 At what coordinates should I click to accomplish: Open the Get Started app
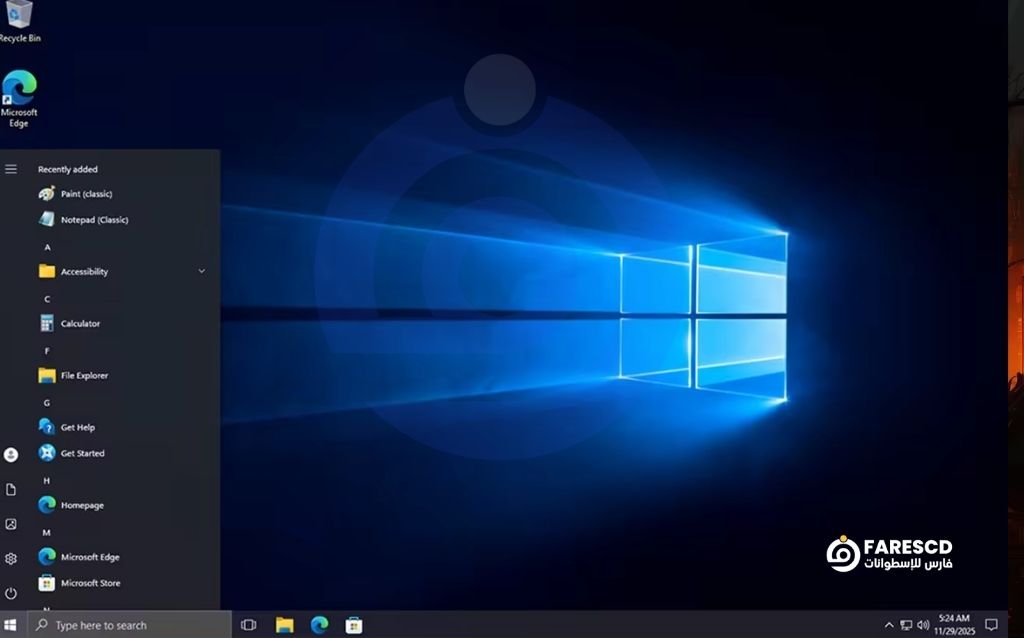coord(81,454)
